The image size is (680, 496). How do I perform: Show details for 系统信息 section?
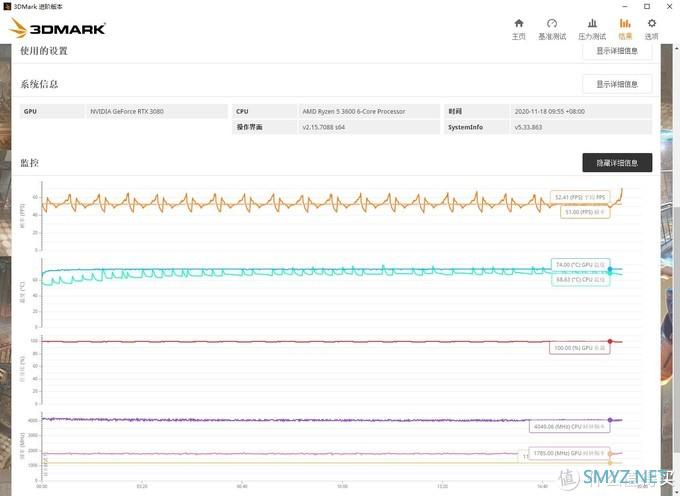617,84
